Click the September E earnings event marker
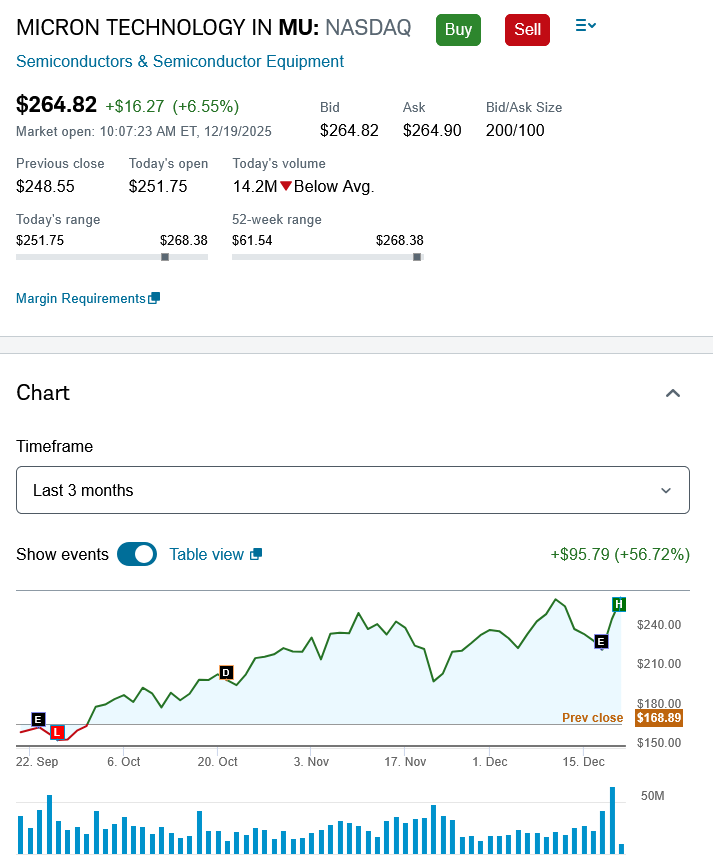Image resolution: width=713 pixels, height=861 pixels. [38, 719]
